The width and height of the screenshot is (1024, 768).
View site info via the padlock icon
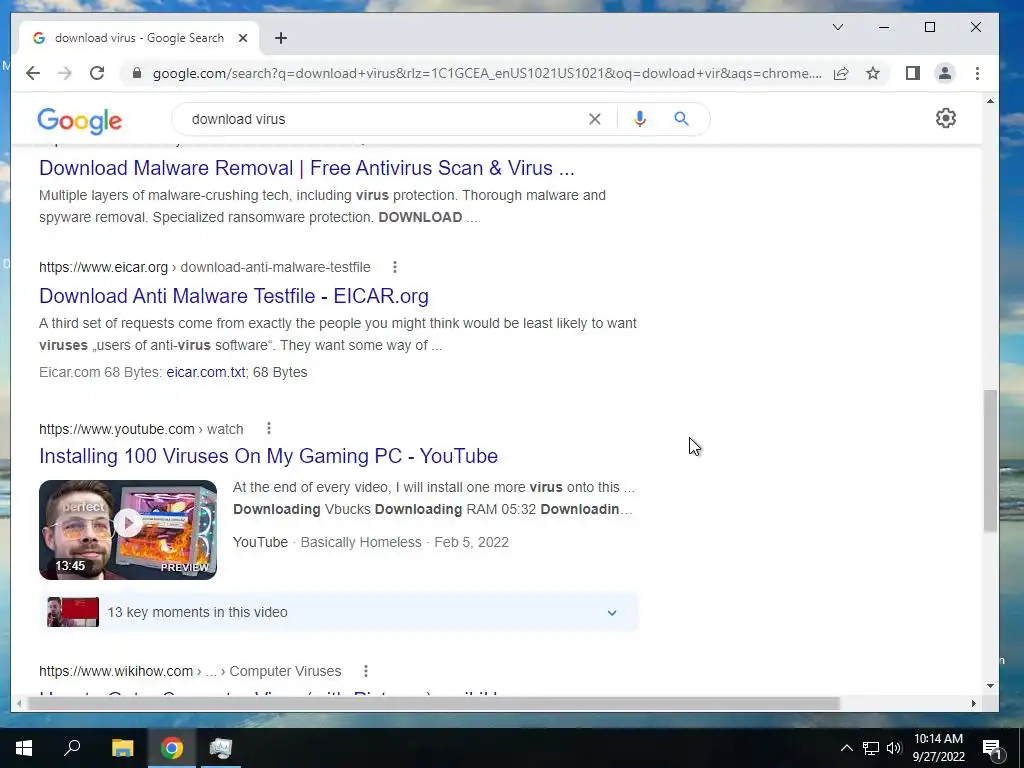136,73
